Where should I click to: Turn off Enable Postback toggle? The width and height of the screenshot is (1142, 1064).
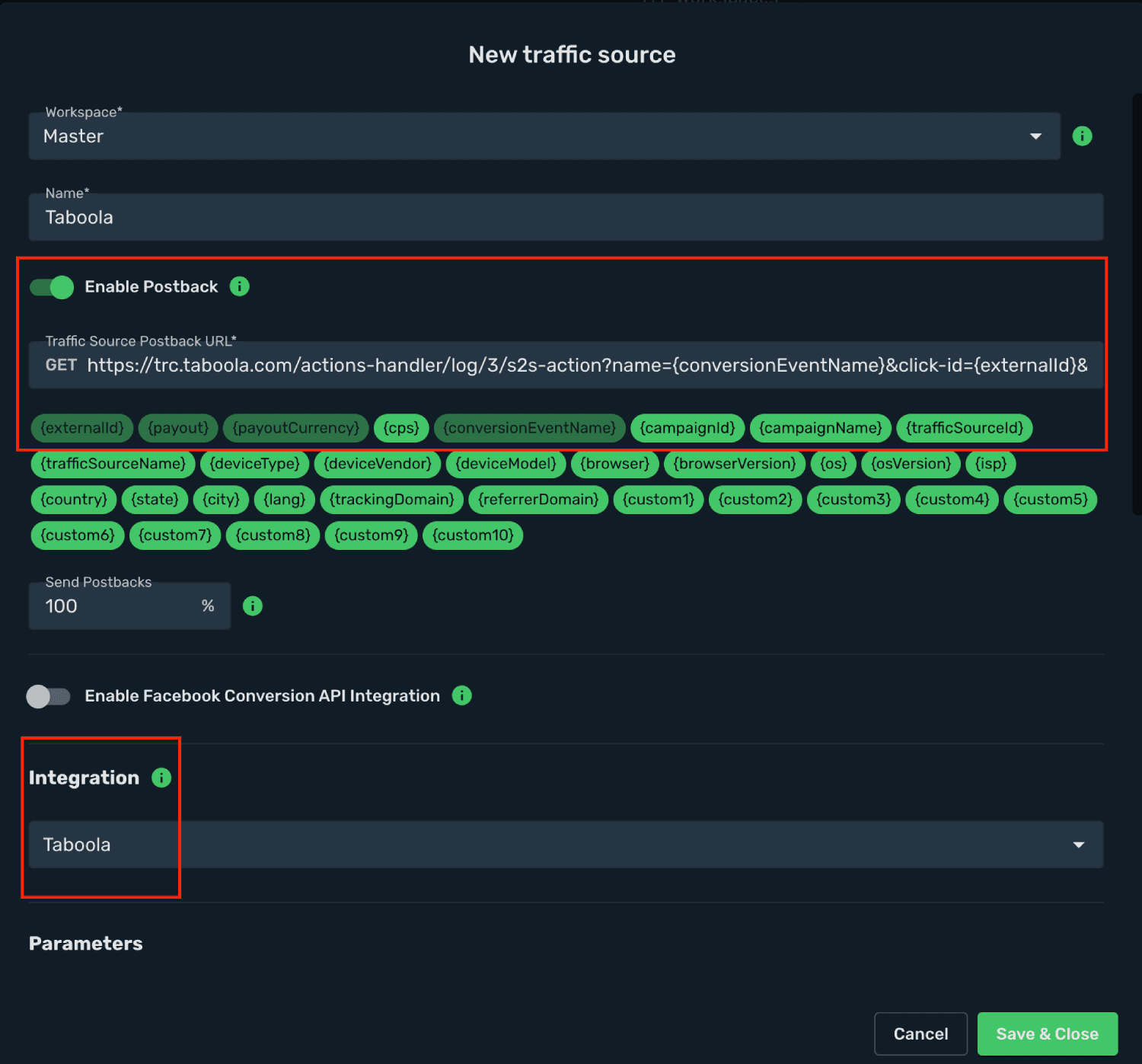coord(52,287)
